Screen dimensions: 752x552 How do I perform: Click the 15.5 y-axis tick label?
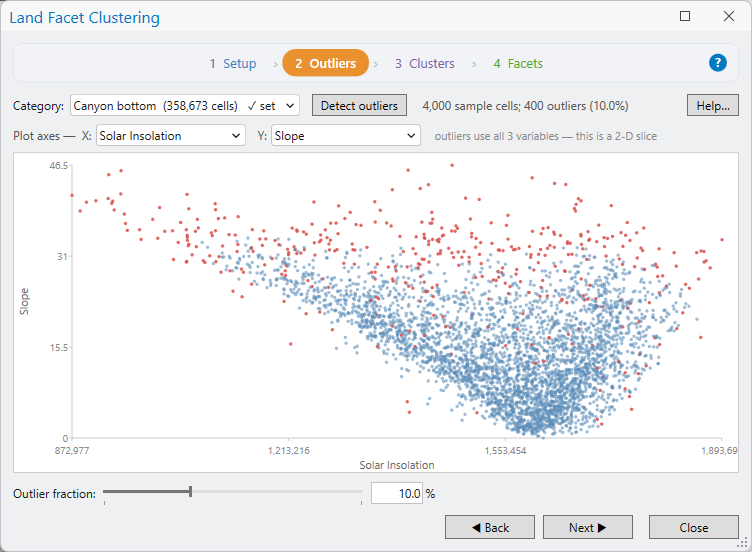59,348
